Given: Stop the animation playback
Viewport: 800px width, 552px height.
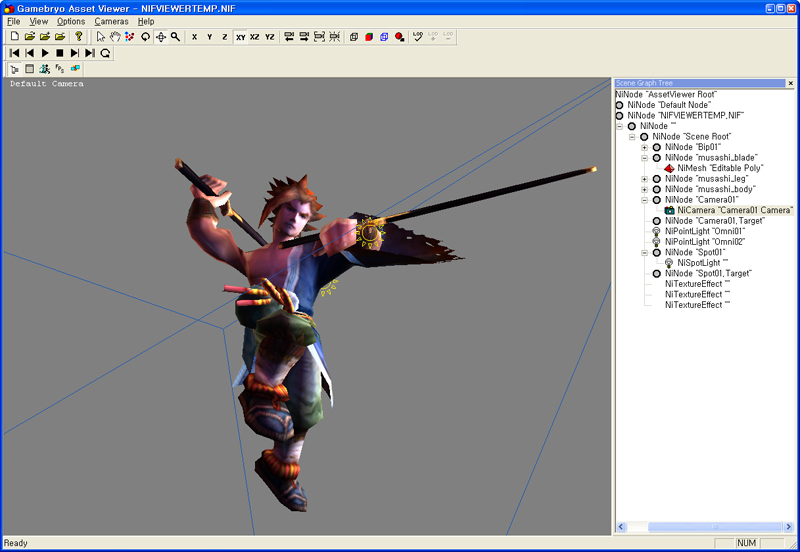Looking at the screenshot, I should click(60, 53).
